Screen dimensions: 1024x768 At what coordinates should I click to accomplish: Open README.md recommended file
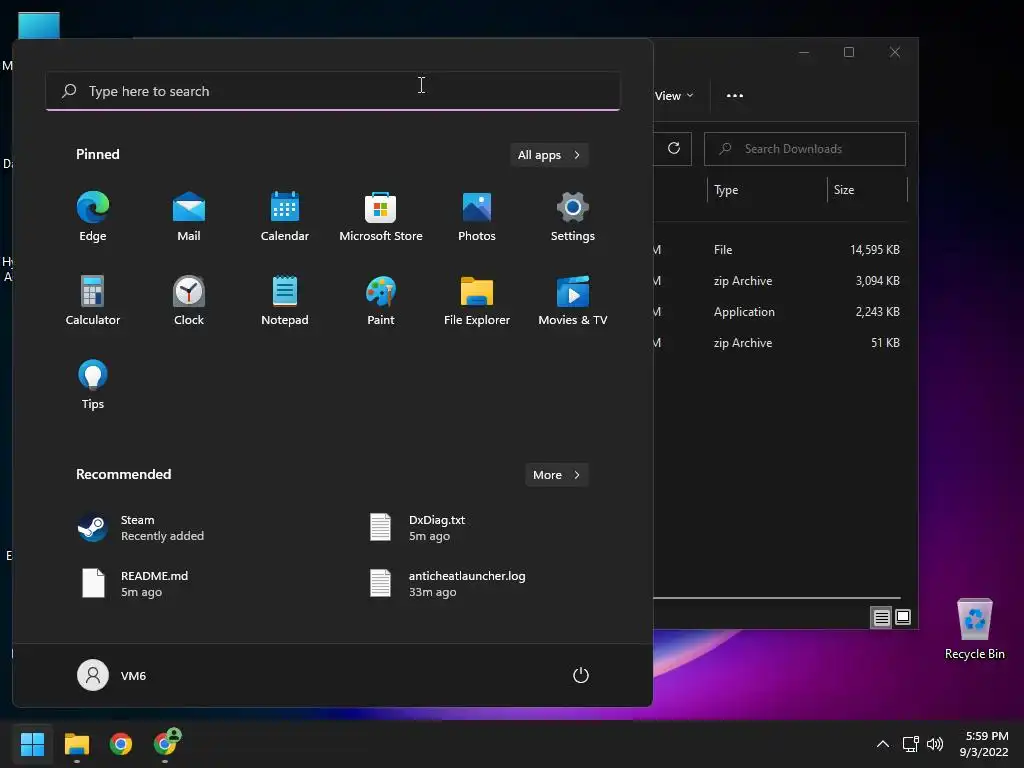(135, 583)
